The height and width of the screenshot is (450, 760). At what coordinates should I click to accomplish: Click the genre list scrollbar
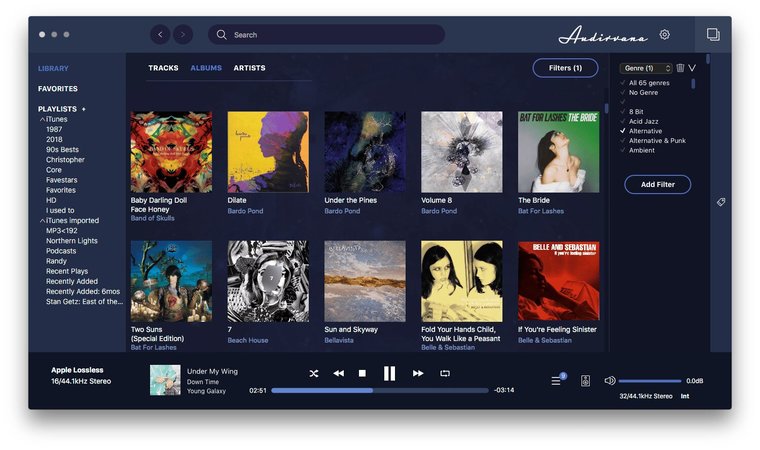(693, 83)
